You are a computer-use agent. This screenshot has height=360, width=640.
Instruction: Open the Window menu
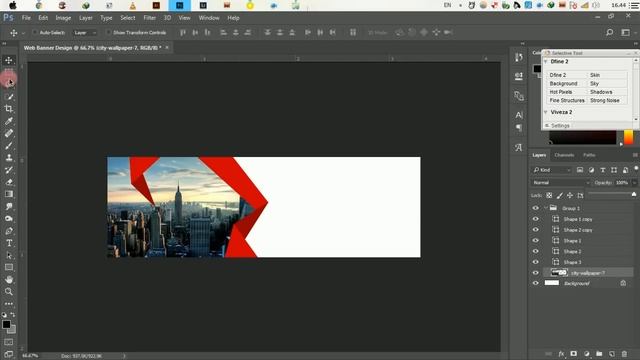coord(209,18)
